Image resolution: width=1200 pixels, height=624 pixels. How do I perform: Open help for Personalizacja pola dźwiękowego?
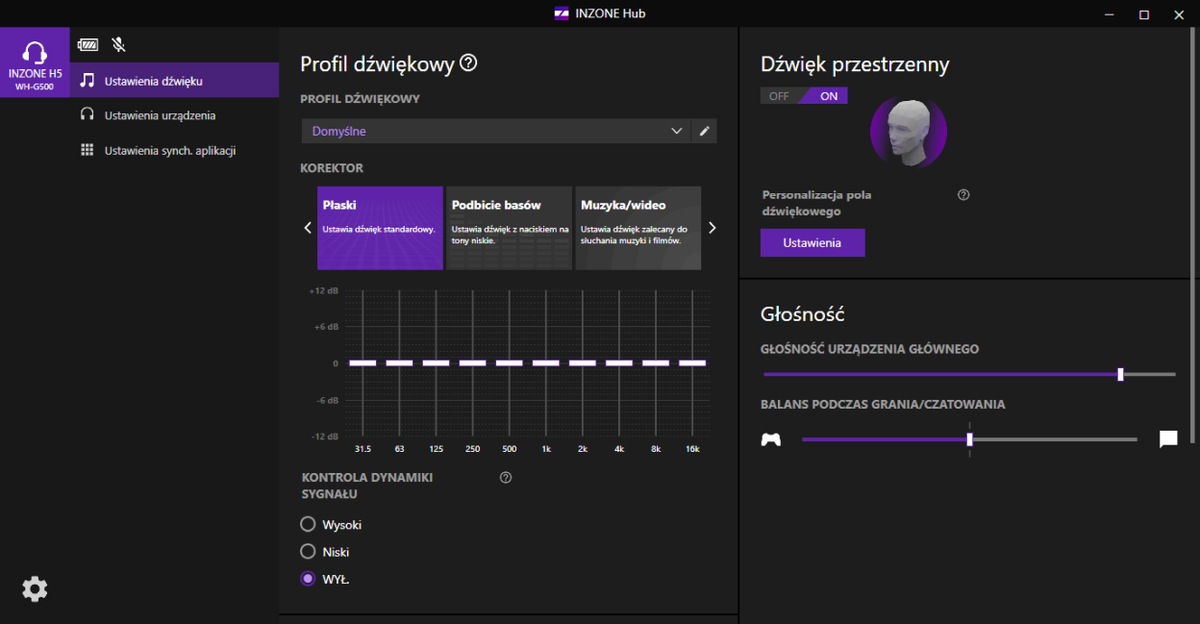coord(963,195)
